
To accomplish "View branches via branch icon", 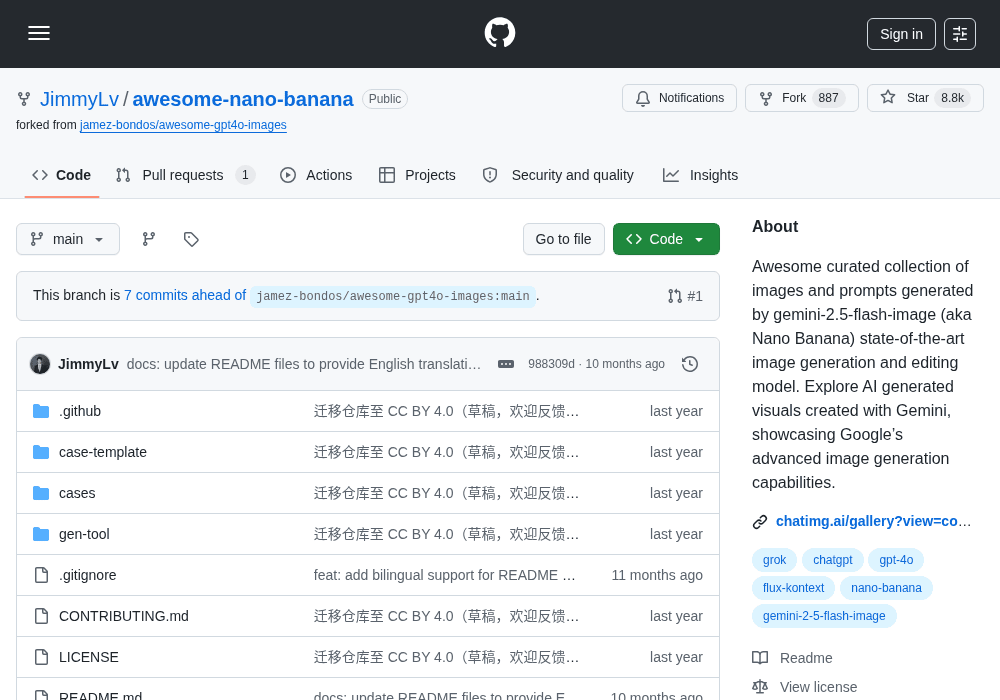I will (x=149, y=239).
